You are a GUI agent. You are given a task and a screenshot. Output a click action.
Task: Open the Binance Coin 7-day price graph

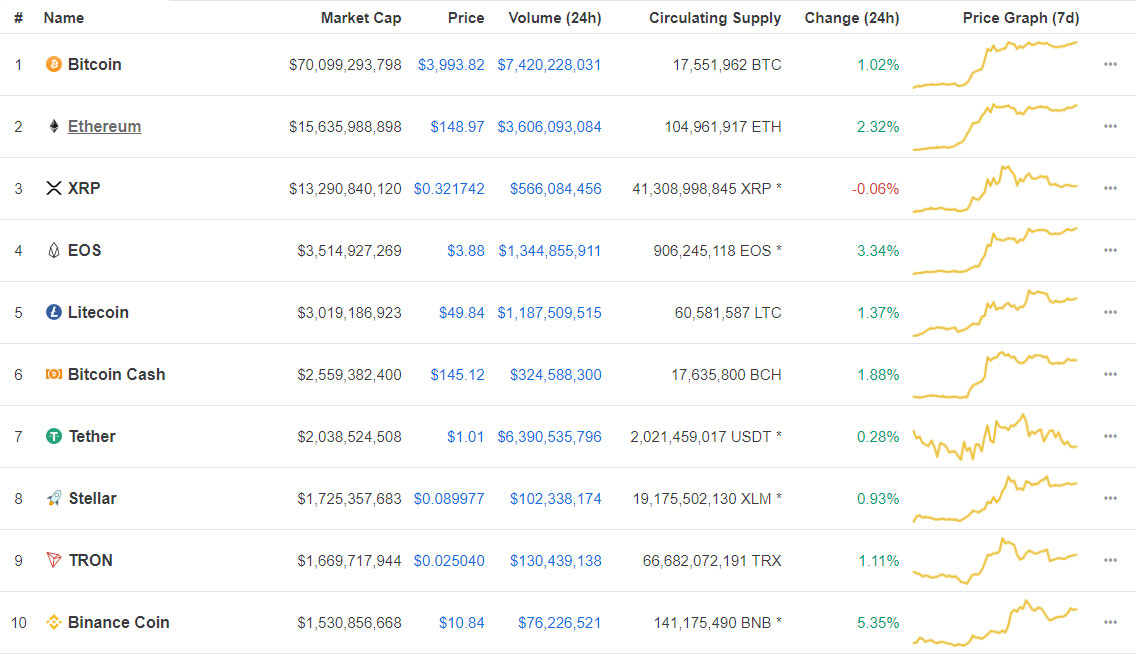pos(995,623)
